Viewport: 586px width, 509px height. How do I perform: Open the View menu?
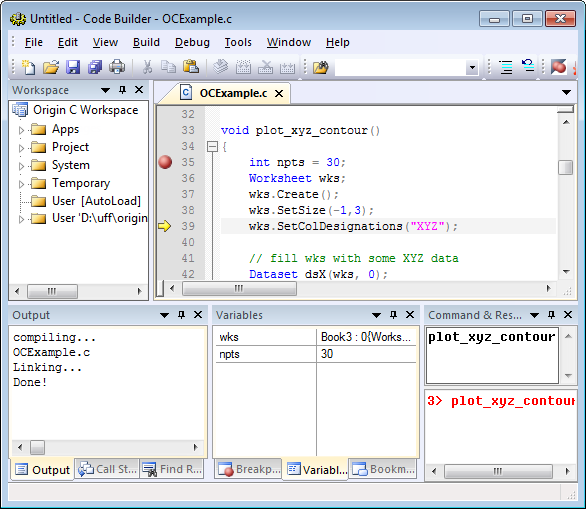pyautogui.click(x=105, y=42)
